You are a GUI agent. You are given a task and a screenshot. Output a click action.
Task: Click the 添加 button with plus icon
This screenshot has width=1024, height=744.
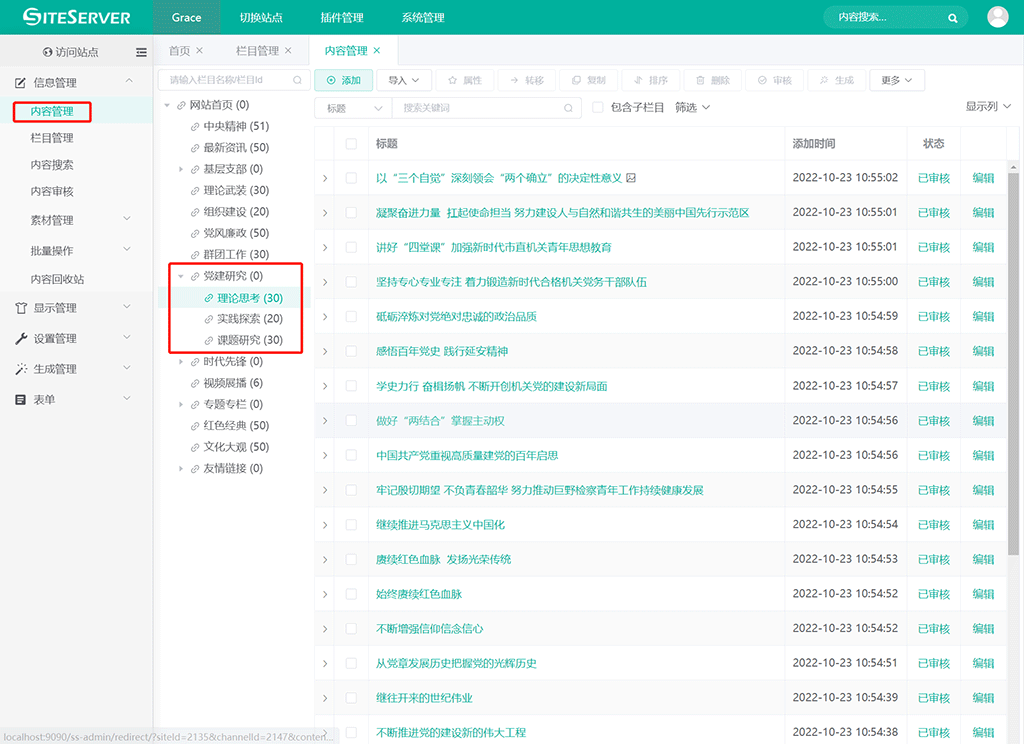click(343, 80)
